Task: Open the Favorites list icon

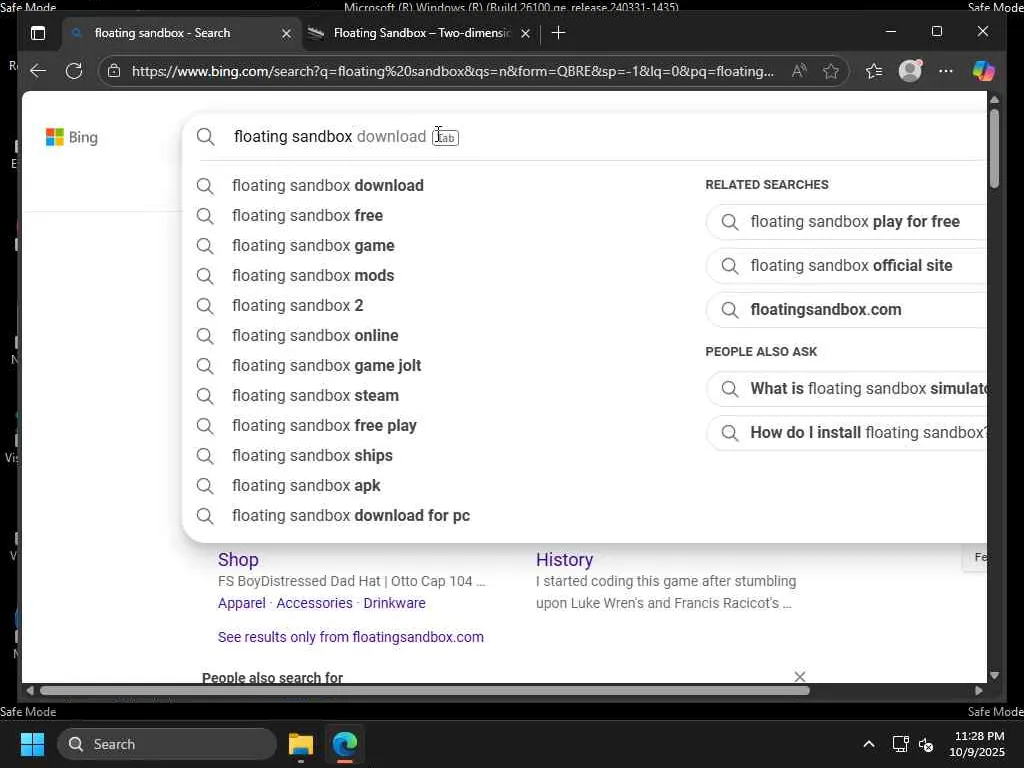Action: (x=874, y=71)
